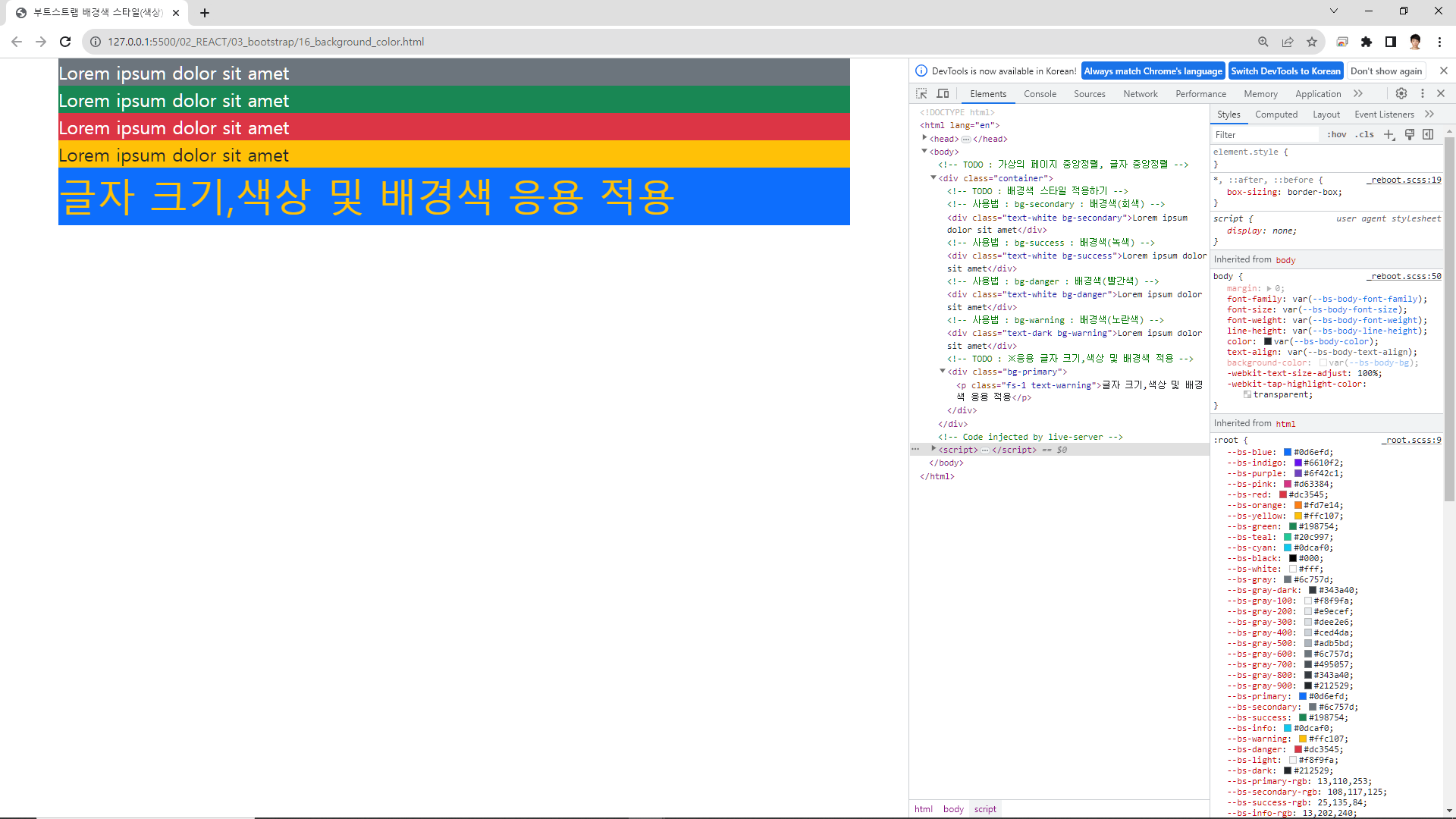Activate the inspect element picker icon

[x=921, y=93]
